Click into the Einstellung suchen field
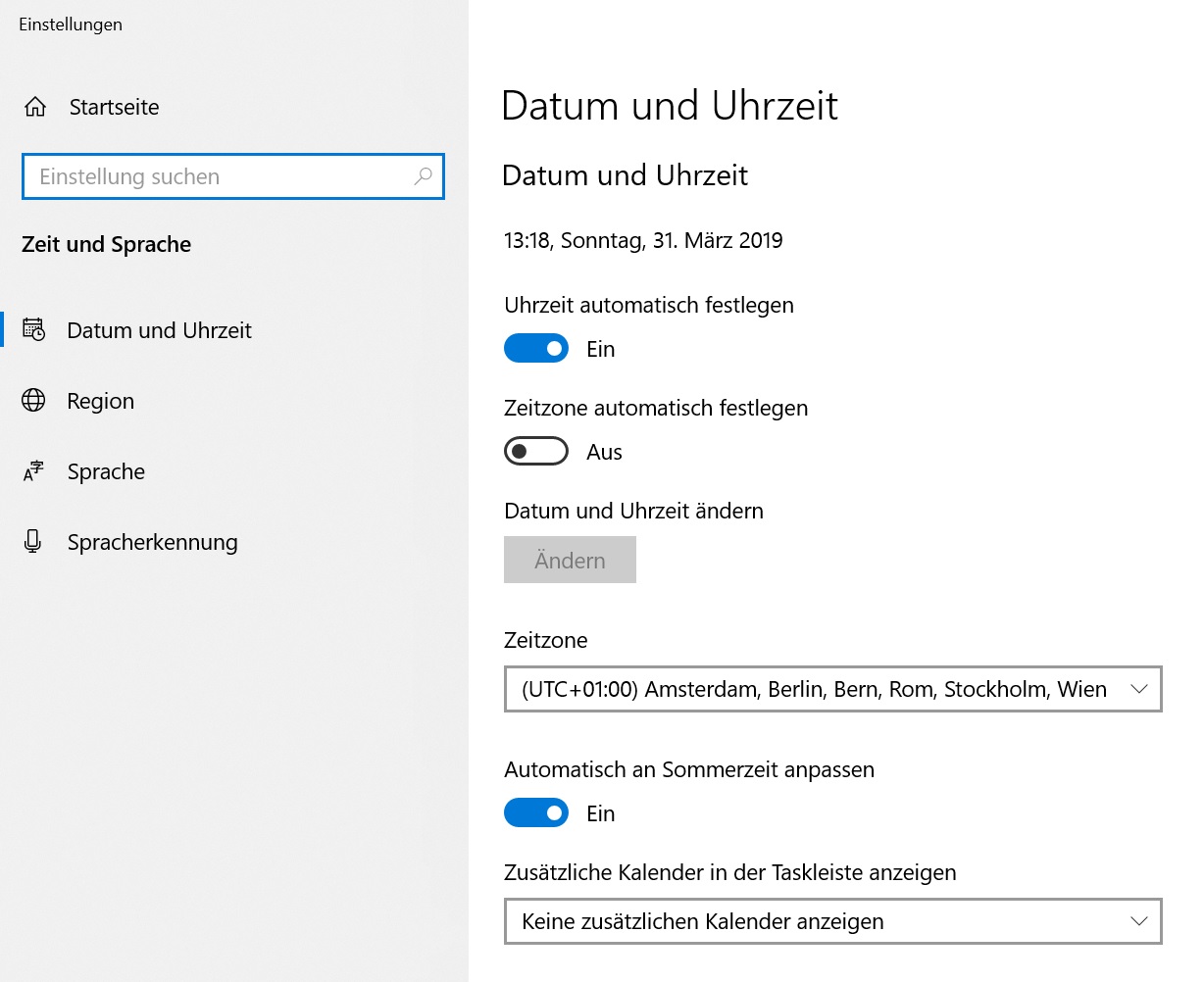The image size is (1204, 982). tap(216, 176)
